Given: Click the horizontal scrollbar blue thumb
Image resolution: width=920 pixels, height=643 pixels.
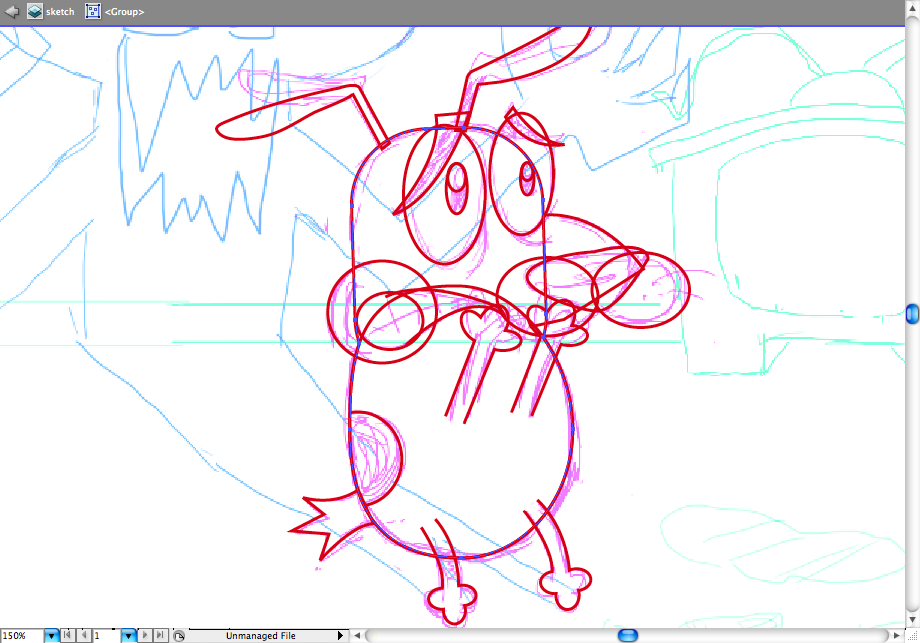Looking at the screenshot, I should click(628, 635).
